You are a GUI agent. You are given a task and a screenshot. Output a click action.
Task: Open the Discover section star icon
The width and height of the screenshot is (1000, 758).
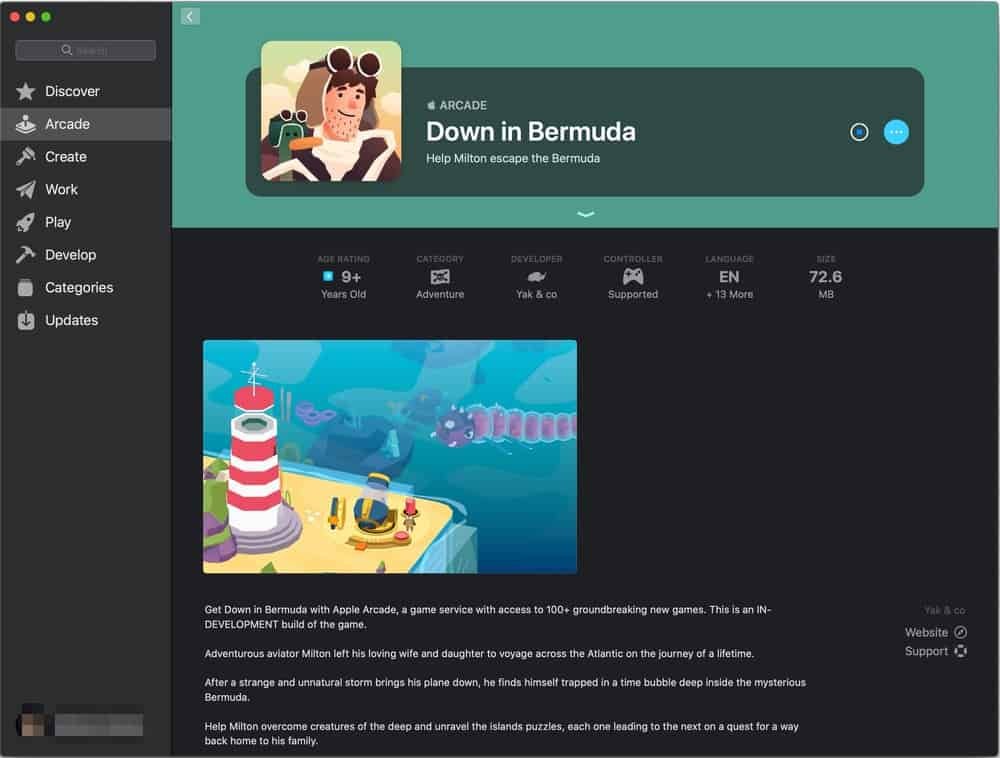tap(26, 92)
